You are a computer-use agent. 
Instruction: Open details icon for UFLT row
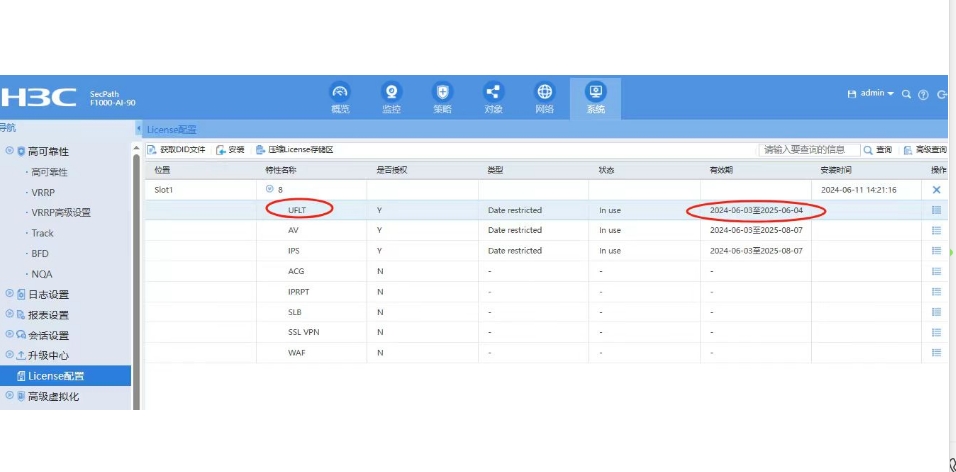(x=936, y=210)
